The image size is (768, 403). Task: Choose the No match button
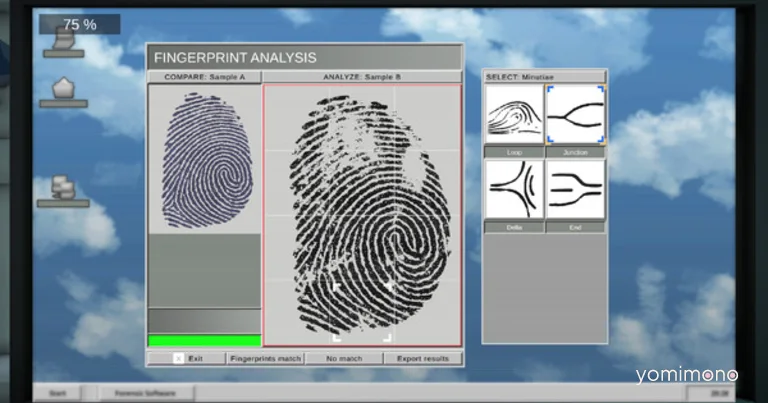344,358
